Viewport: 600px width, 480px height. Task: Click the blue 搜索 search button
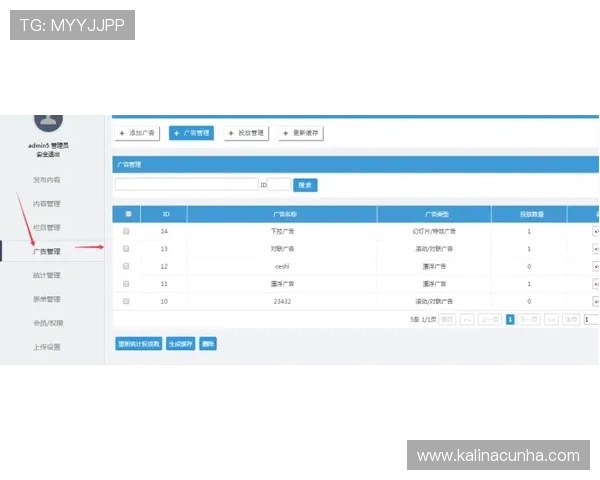click(305, 185)
